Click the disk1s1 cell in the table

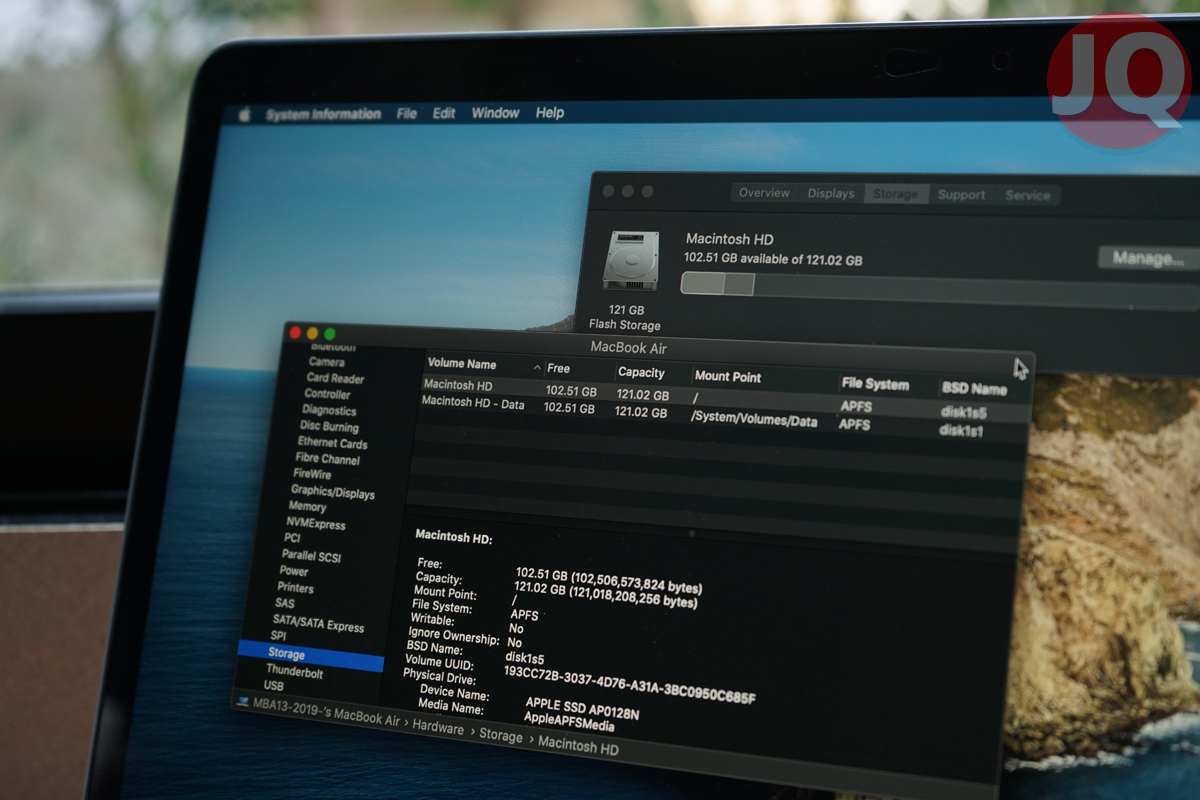click(961, 430)
